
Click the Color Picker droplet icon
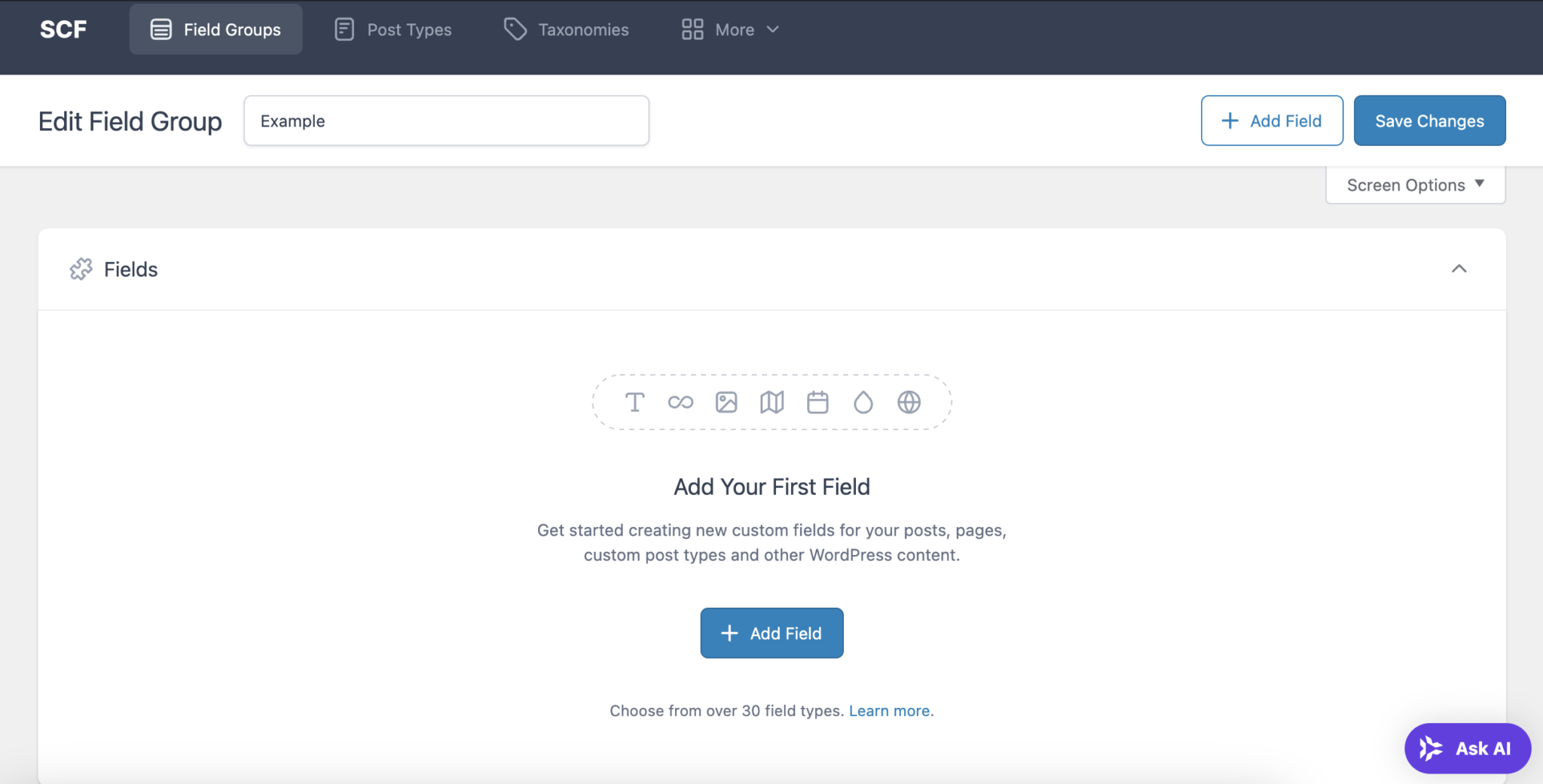point(863,402)
